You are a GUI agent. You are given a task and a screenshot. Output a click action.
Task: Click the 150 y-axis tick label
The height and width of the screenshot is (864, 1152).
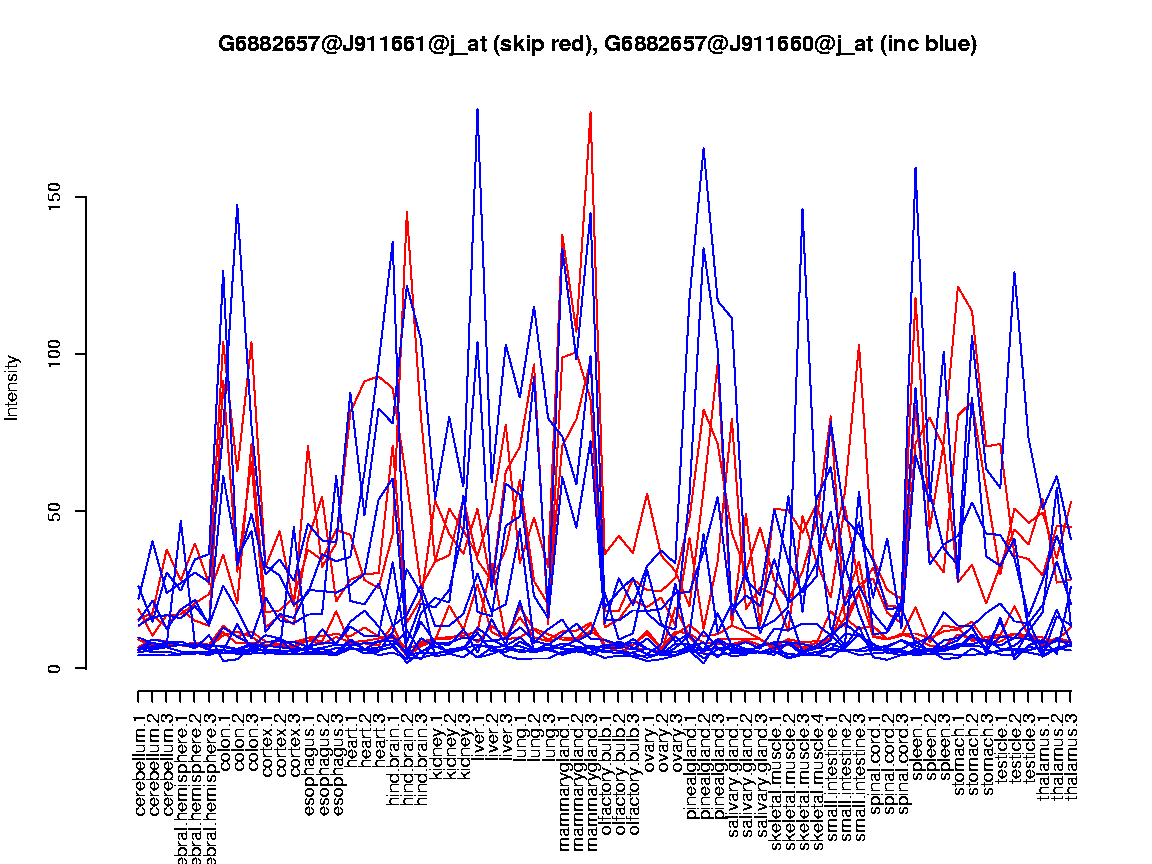tap(56, 197)
